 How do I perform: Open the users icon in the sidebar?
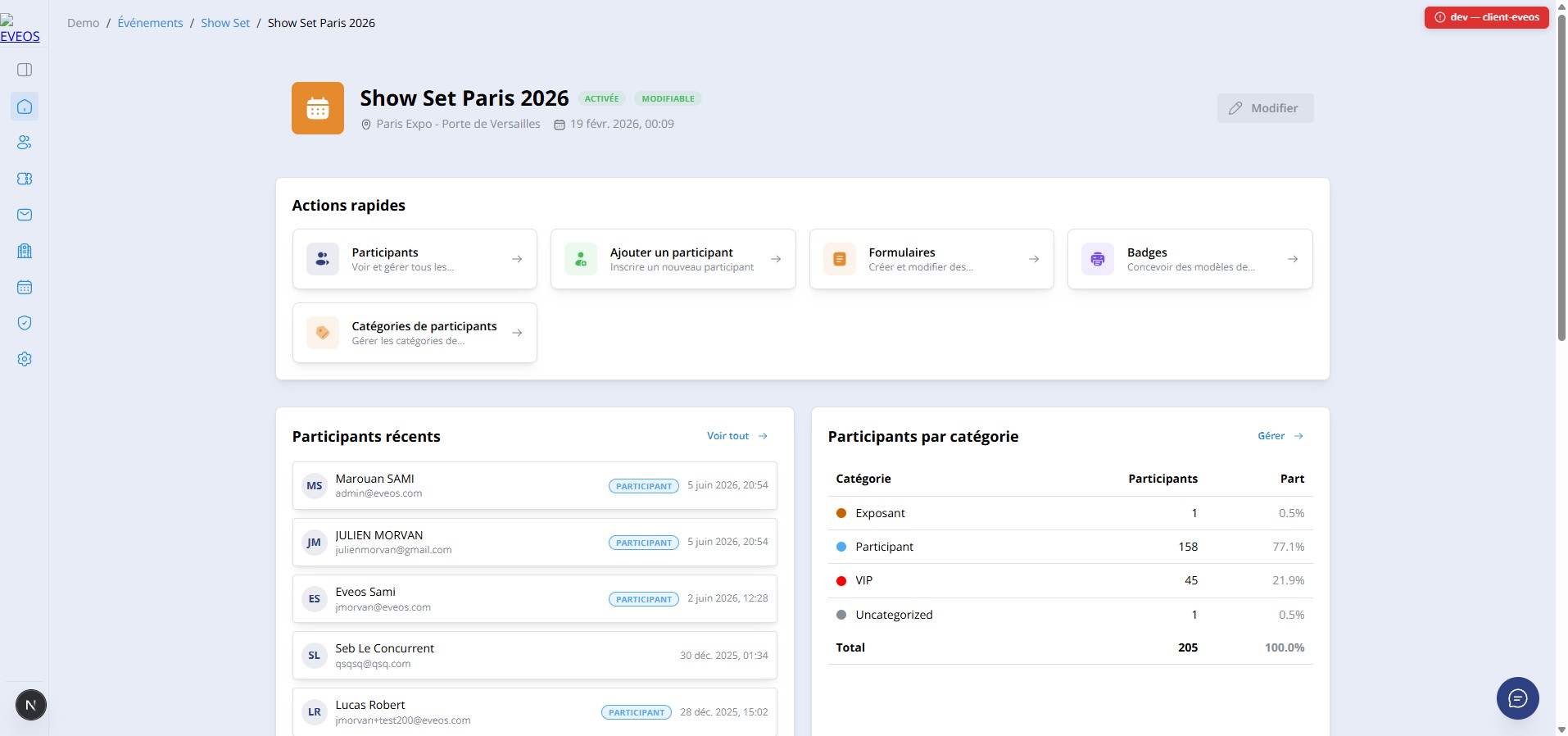(x=25, y=143)
